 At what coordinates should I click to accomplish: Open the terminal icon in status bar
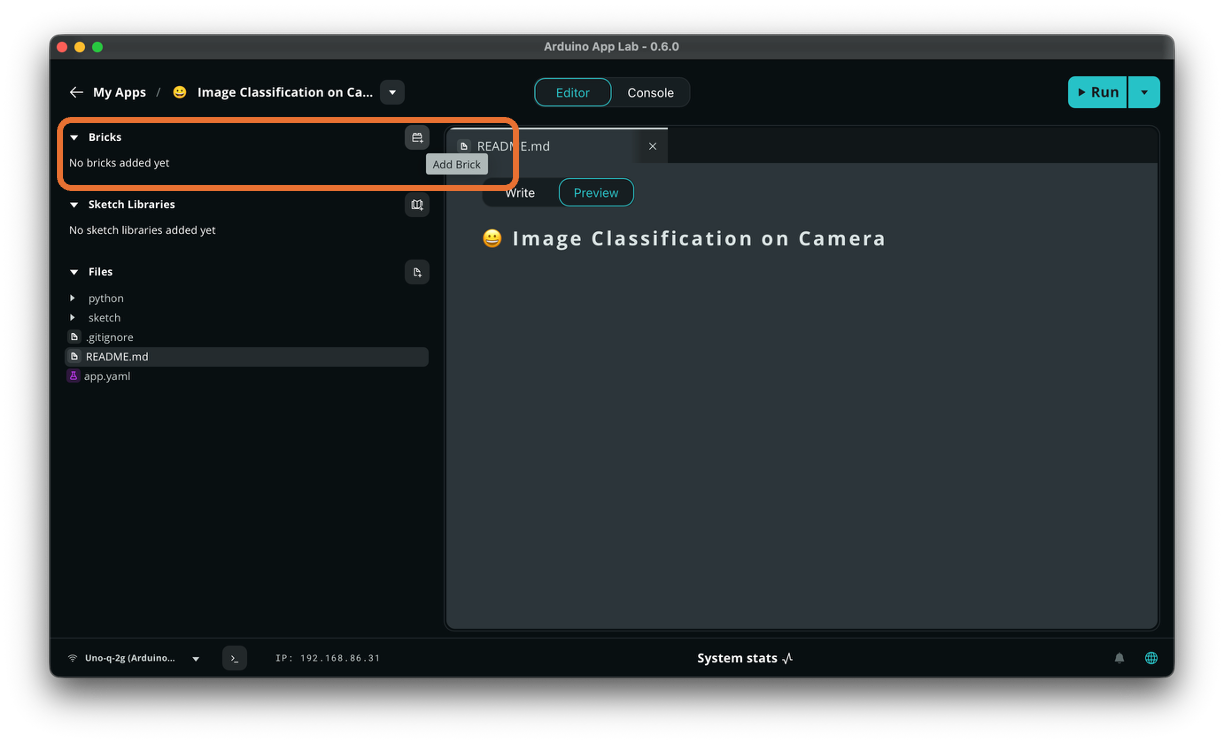234,658
